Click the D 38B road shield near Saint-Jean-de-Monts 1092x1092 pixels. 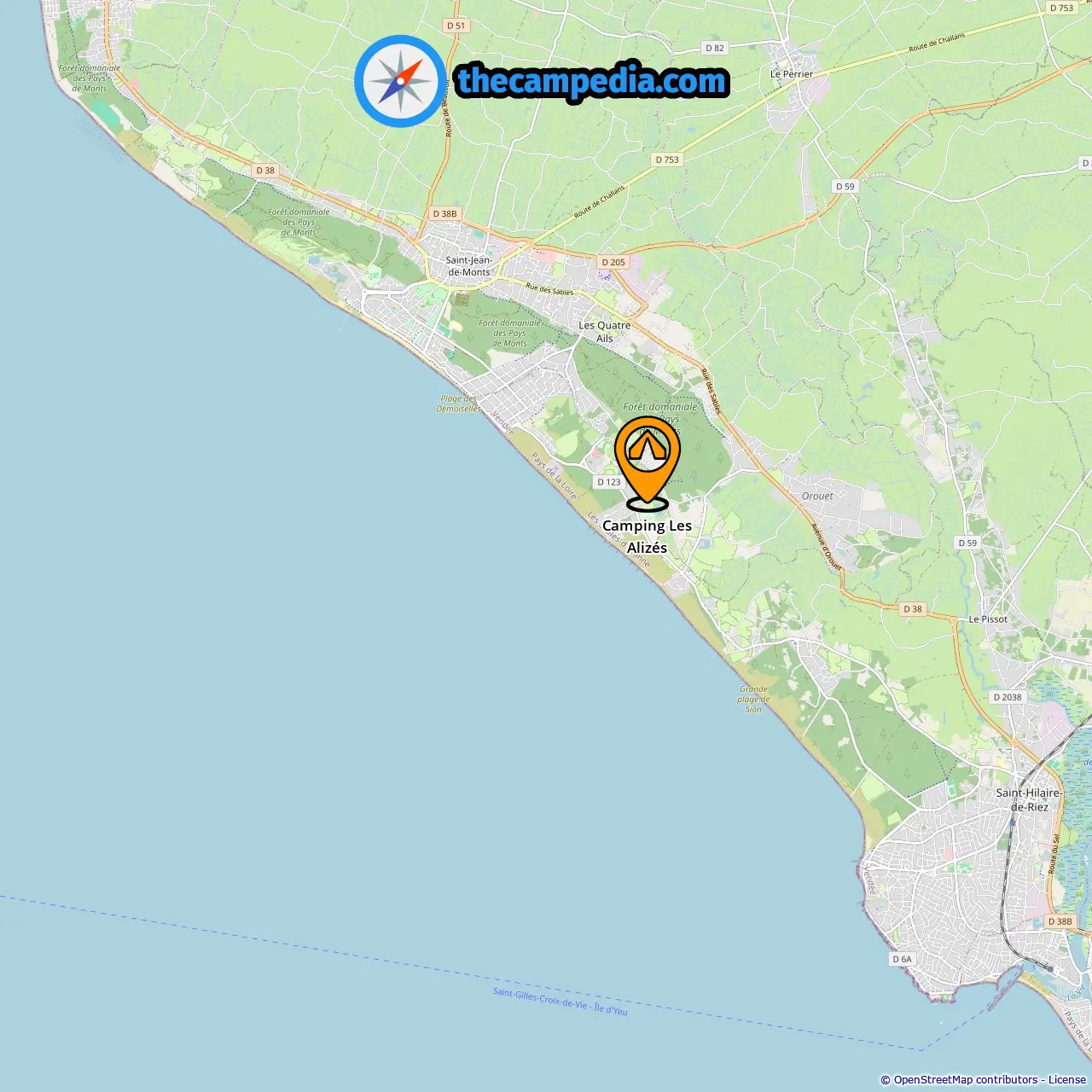[444, 214]
